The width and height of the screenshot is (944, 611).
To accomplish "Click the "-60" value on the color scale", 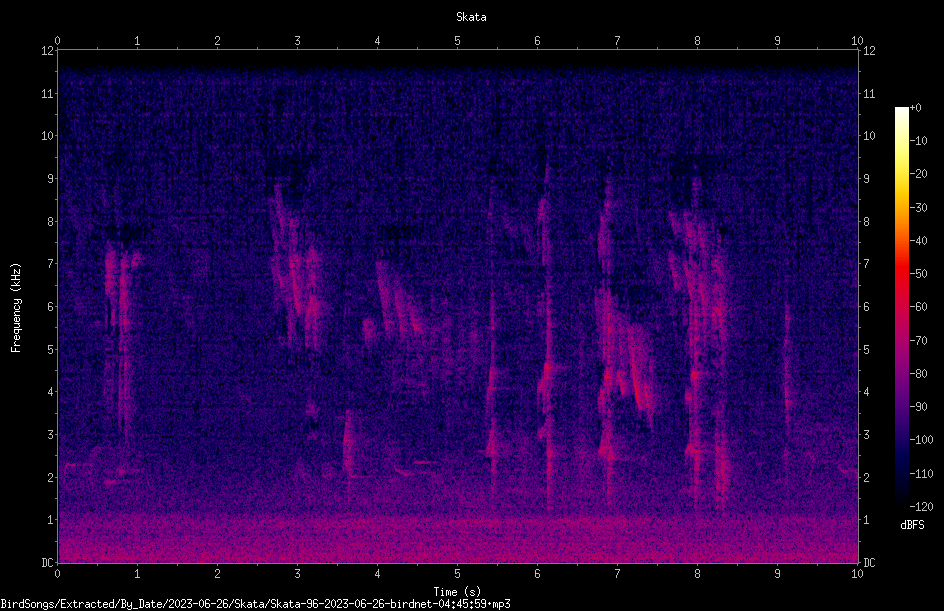I will click(918, 307).
